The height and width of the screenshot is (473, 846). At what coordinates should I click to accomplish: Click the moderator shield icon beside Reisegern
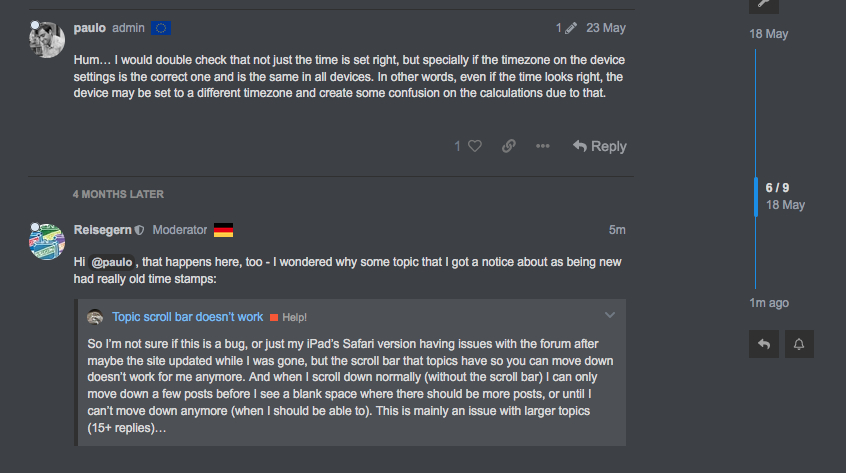140,230
